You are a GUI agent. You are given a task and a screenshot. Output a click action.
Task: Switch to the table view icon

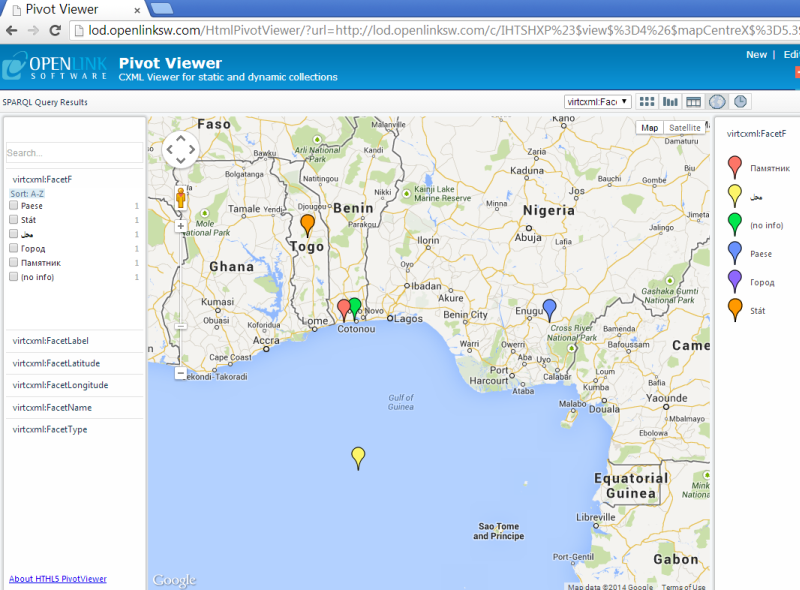693,102
